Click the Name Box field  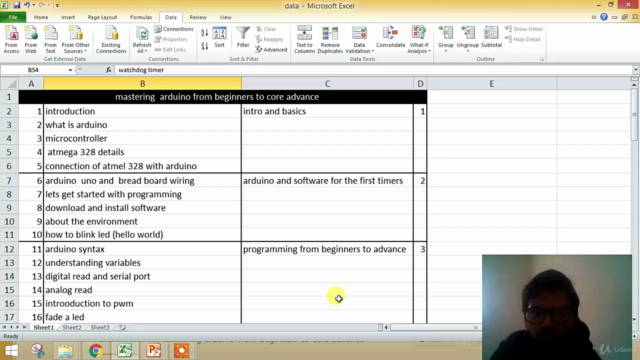(33, 70)
